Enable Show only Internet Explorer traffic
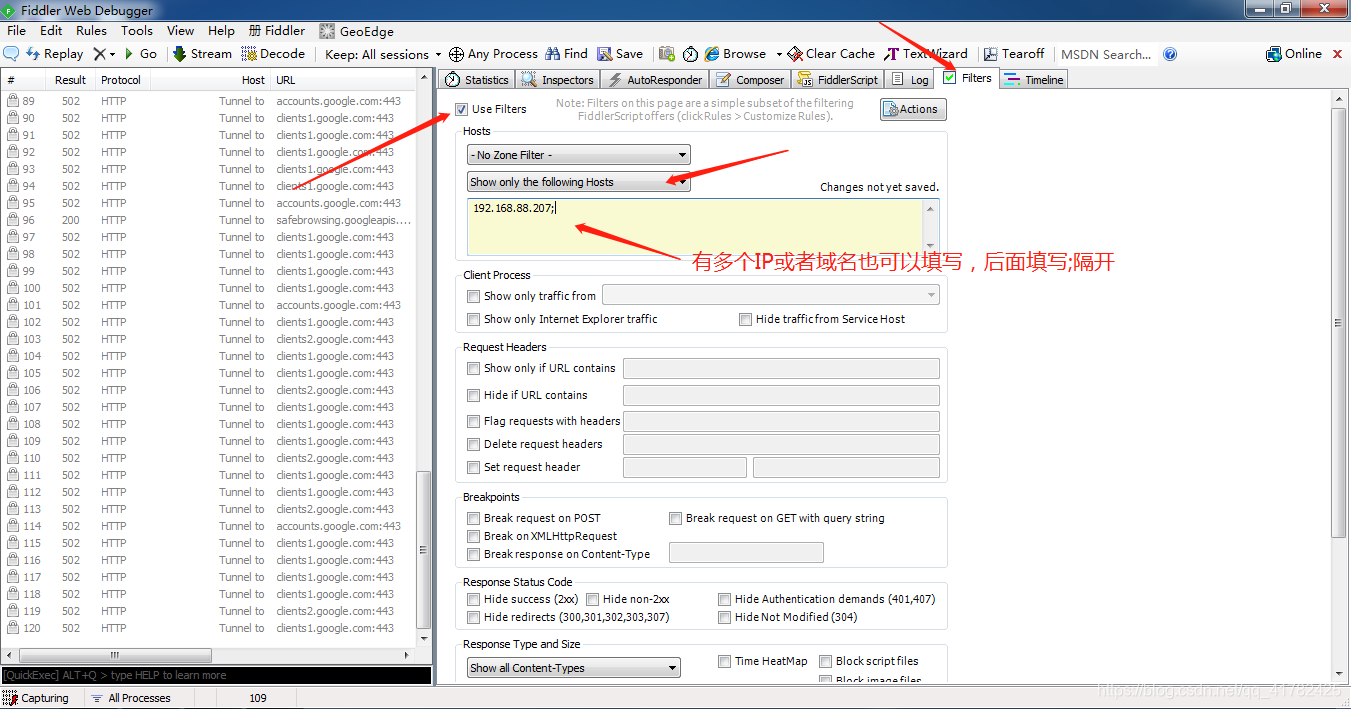The image size is (1351, 709). point(474,320)
